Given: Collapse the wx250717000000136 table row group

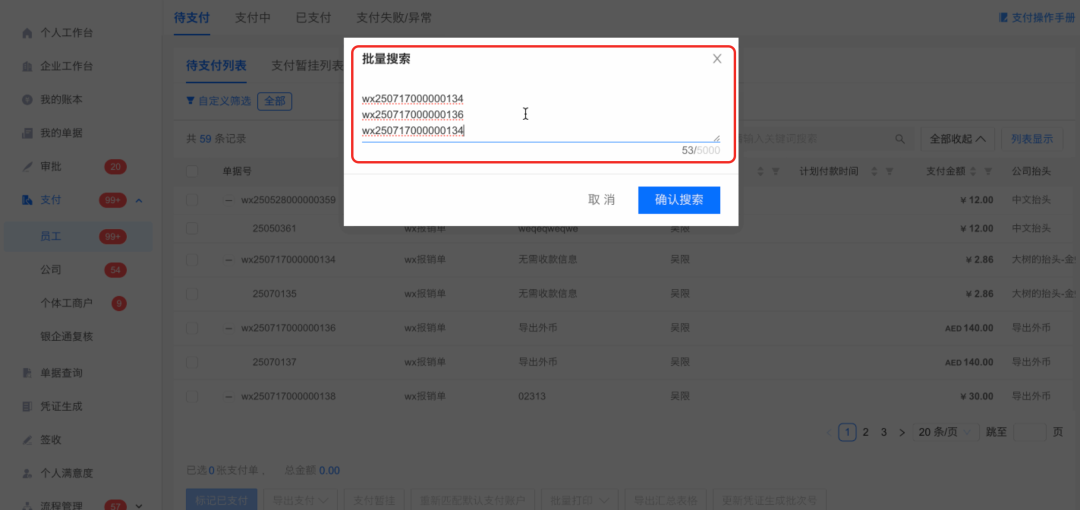Looking at the screenshot, I should pyautogui.click(x=228, y=328).
